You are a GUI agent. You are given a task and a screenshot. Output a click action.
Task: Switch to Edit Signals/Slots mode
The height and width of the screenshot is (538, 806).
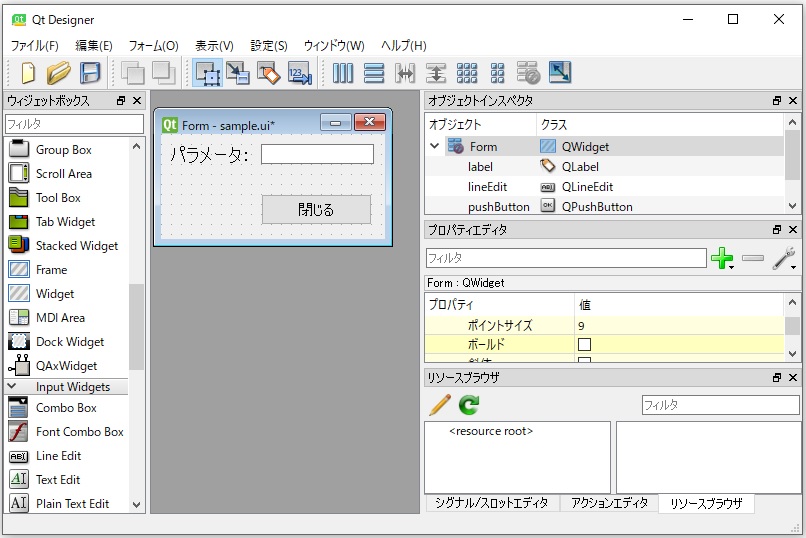pyautogui.click(x=237, y=72)
